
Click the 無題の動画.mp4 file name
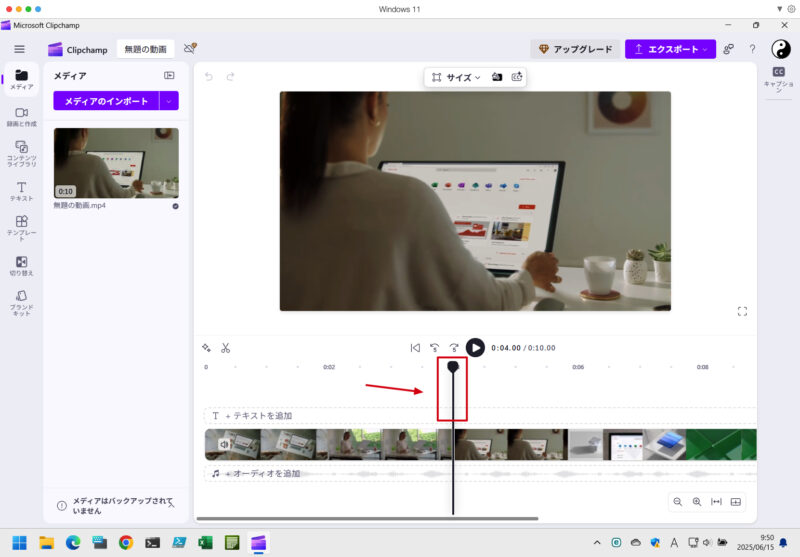(80, 206)
